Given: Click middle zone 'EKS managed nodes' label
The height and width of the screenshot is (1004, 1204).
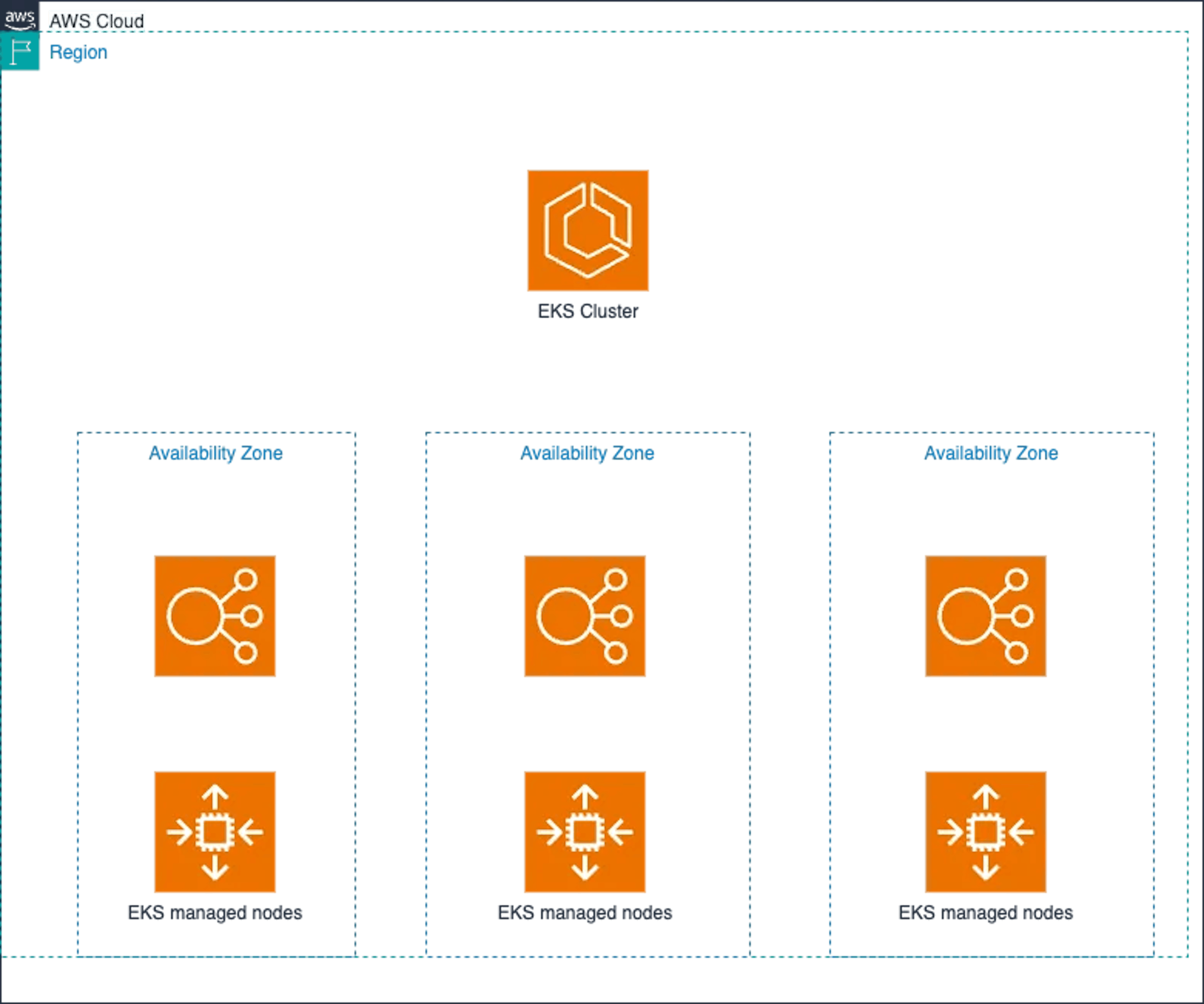Looking at the screenshot, I should click(x=585, y=913).
